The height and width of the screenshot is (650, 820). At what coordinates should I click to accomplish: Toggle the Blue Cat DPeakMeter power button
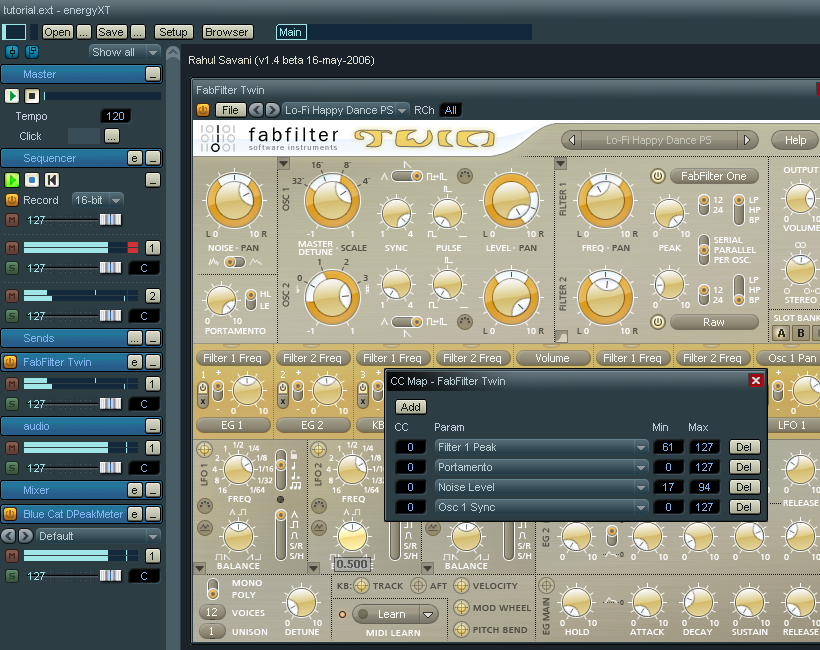click(x=10, y=514)
